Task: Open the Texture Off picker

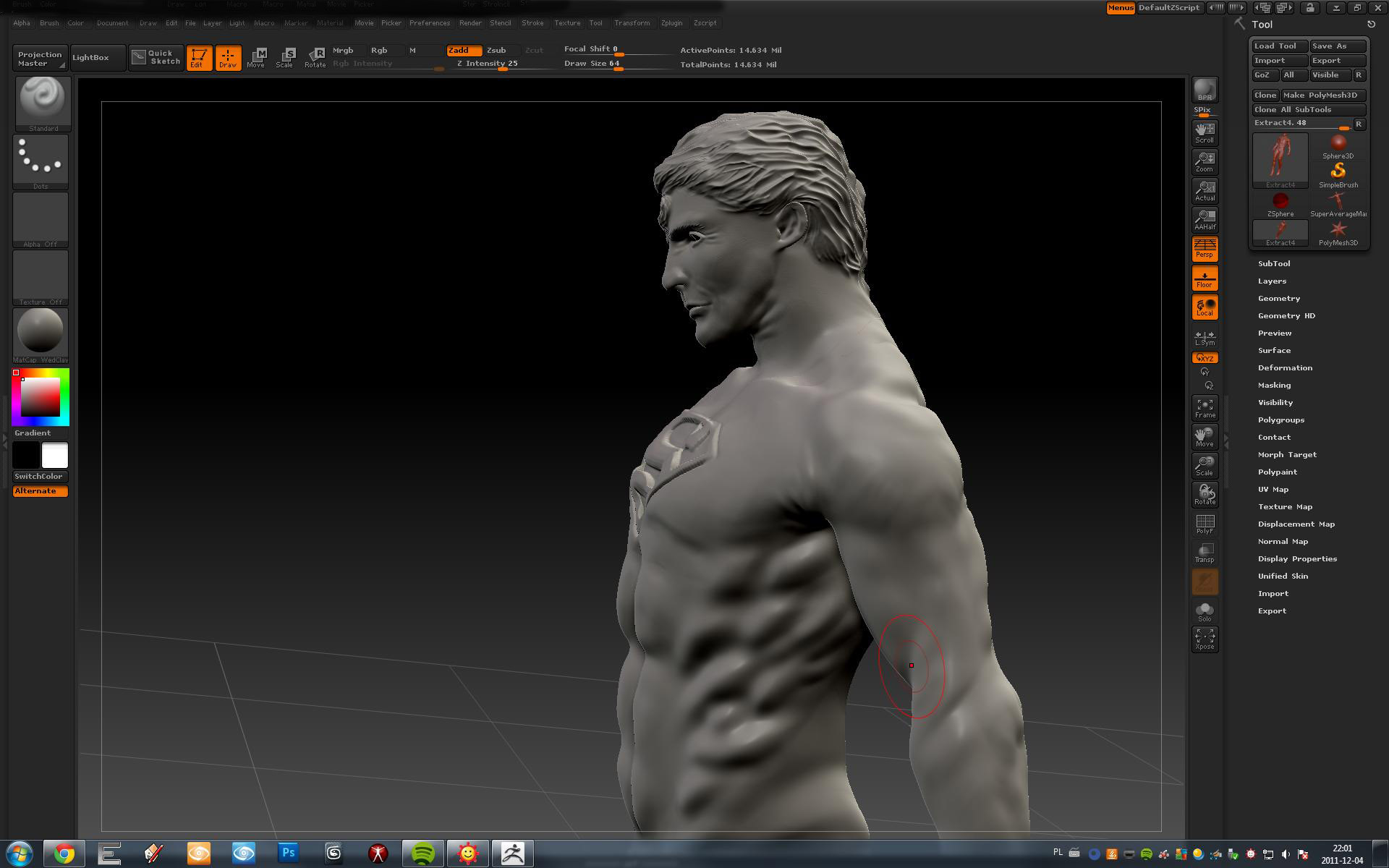Action: pos(41,278)
